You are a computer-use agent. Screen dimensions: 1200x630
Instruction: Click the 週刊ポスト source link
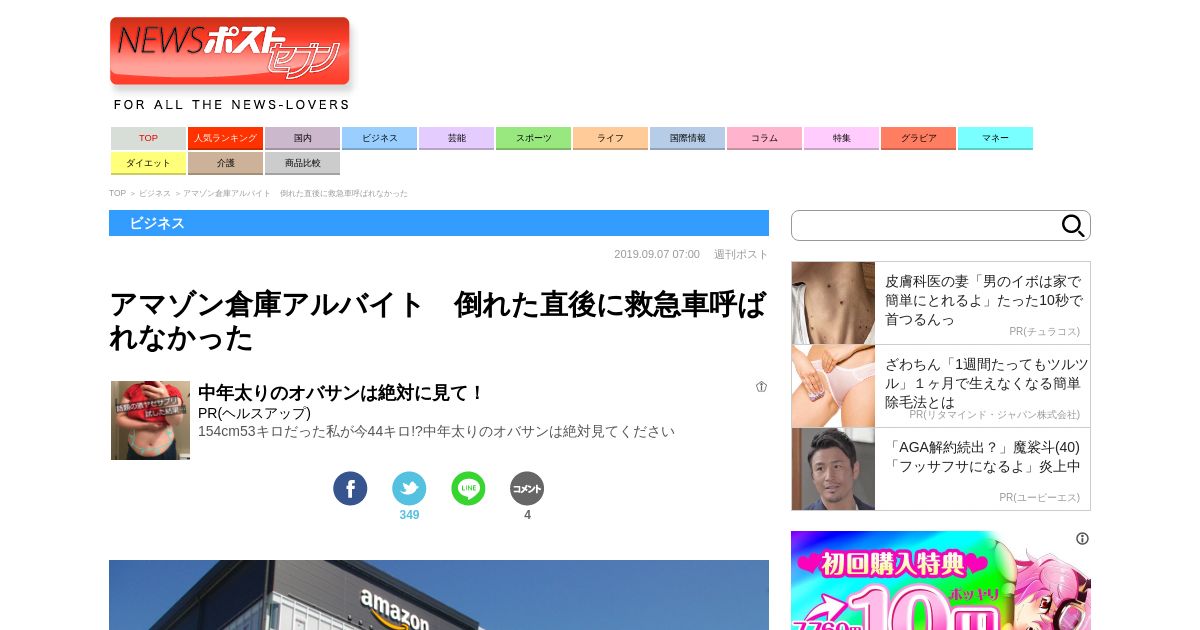pyautogui.click(x=741, y=254)
